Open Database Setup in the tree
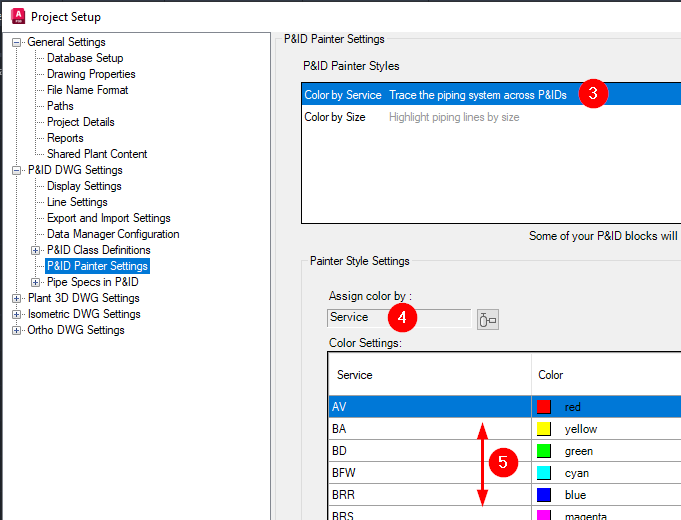Image resolution: width=681 pixels, height=520 pixels. [85, 58]
